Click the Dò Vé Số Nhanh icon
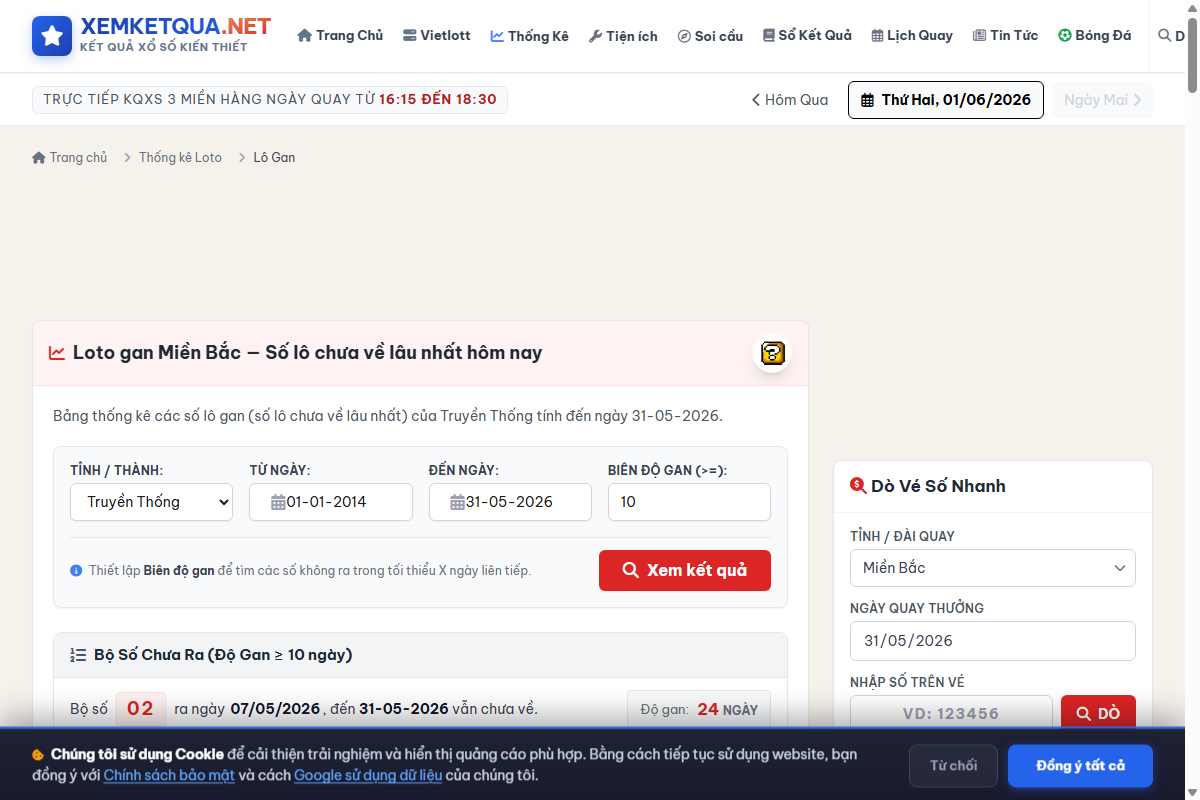Image resolution: width=1200 pixels, height=800 pixels. [x=858, y=486]
